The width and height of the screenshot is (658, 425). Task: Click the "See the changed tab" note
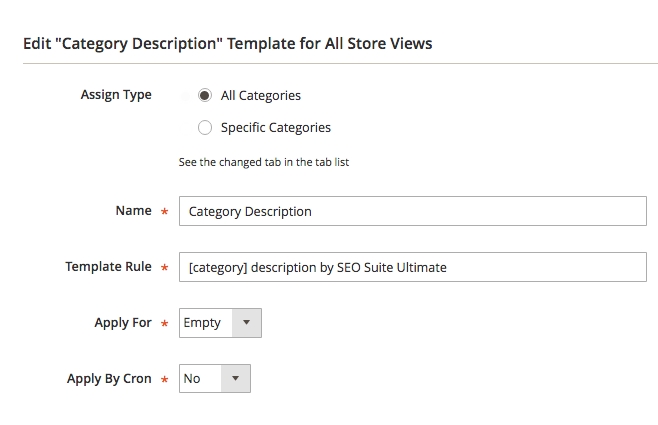[263, 162]
